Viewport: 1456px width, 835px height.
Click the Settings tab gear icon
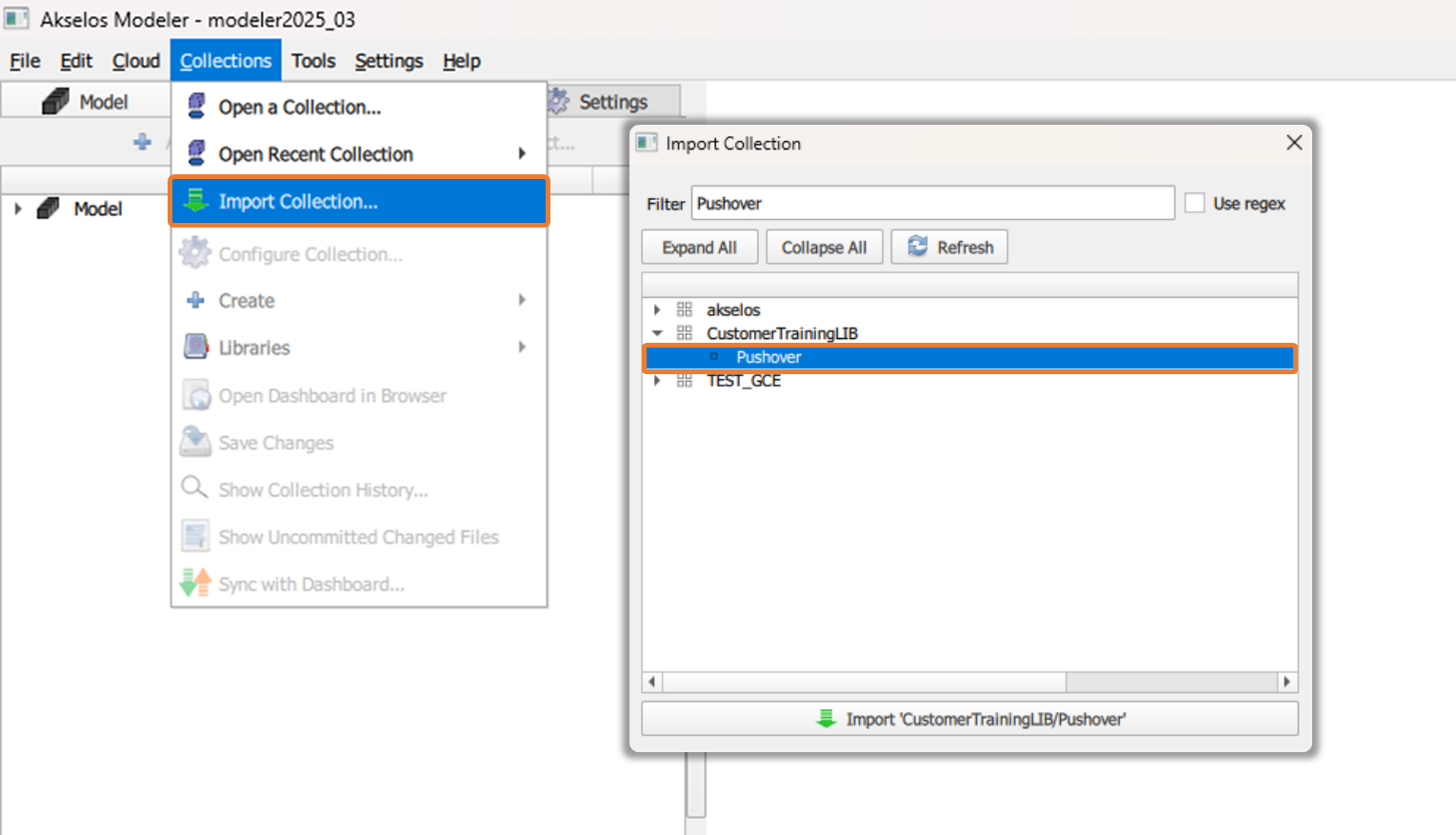tap(559, 101)
